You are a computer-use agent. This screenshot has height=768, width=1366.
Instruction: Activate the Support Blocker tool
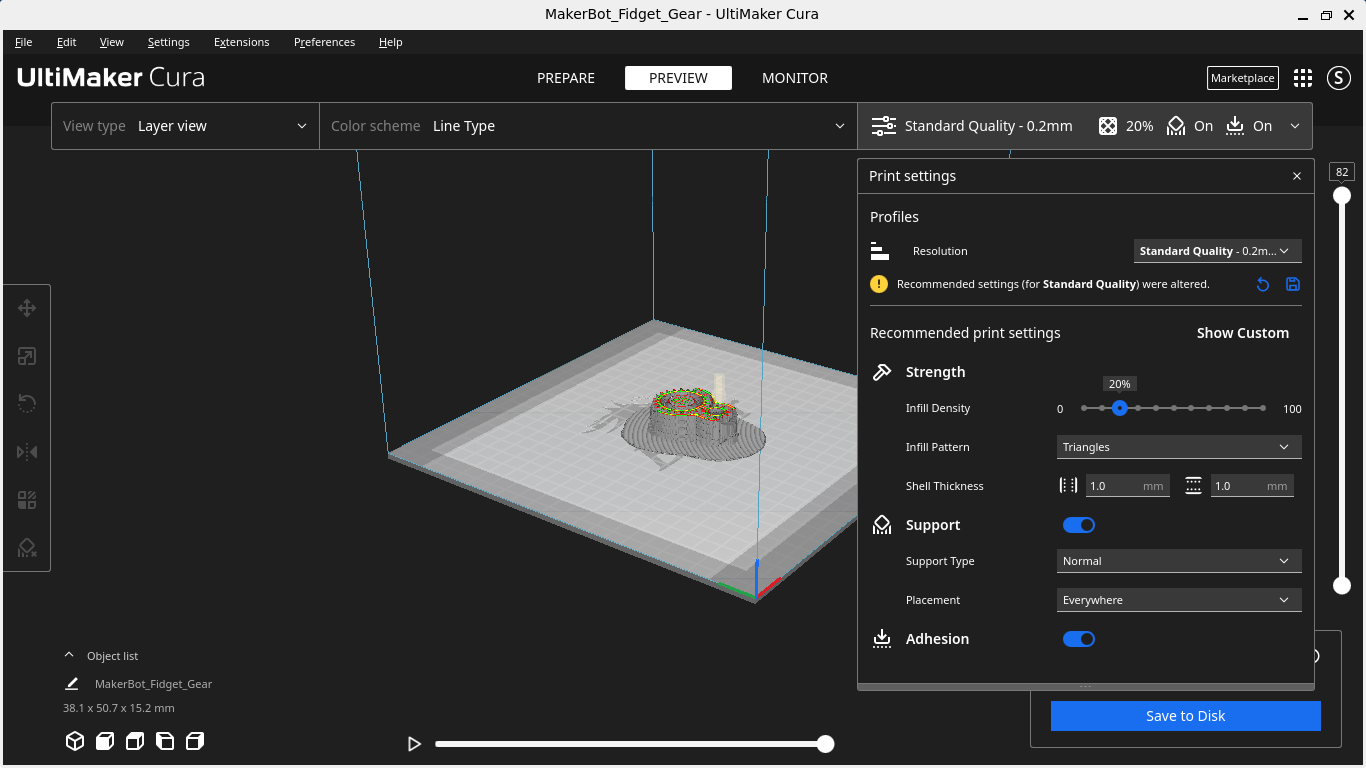click(x=26, y=548)
